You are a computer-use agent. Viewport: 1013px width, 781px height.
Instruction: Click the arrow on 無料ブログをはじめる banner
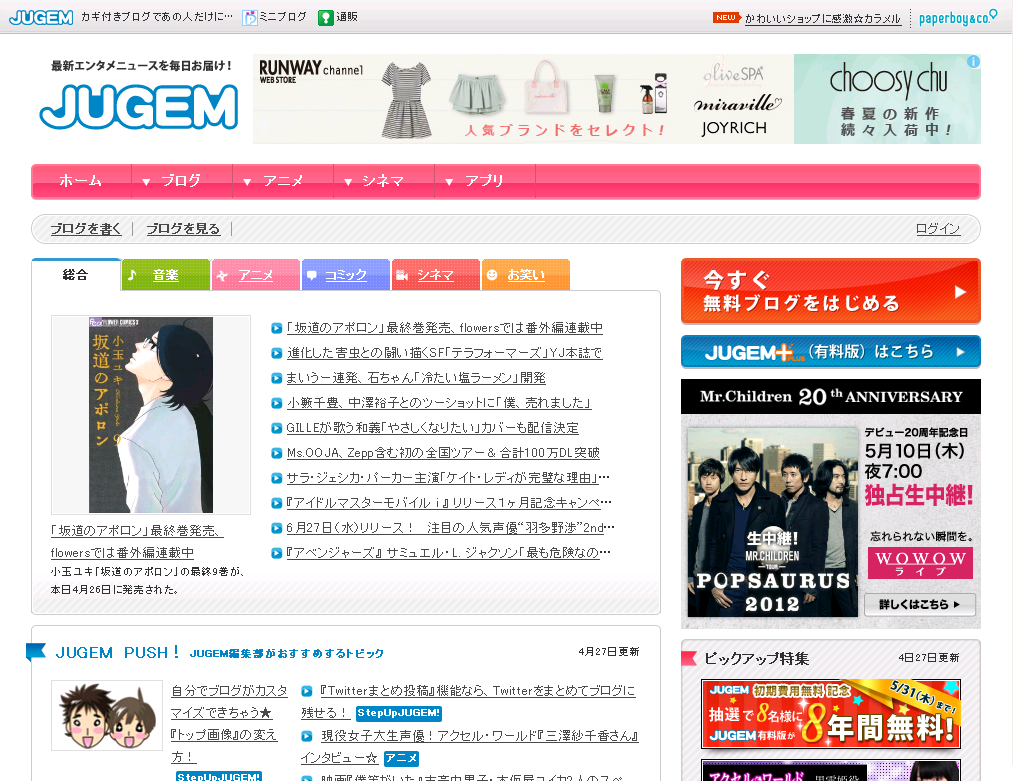tap(961, 292)
